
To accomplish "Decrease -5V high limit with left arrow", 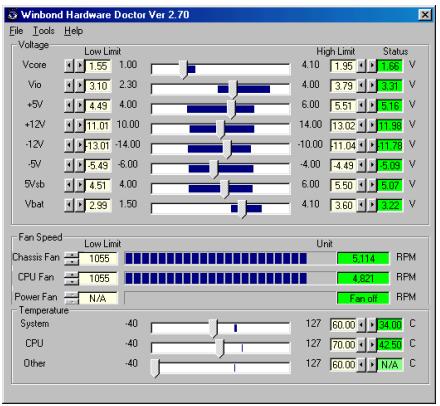I will [x=361, y=165].
